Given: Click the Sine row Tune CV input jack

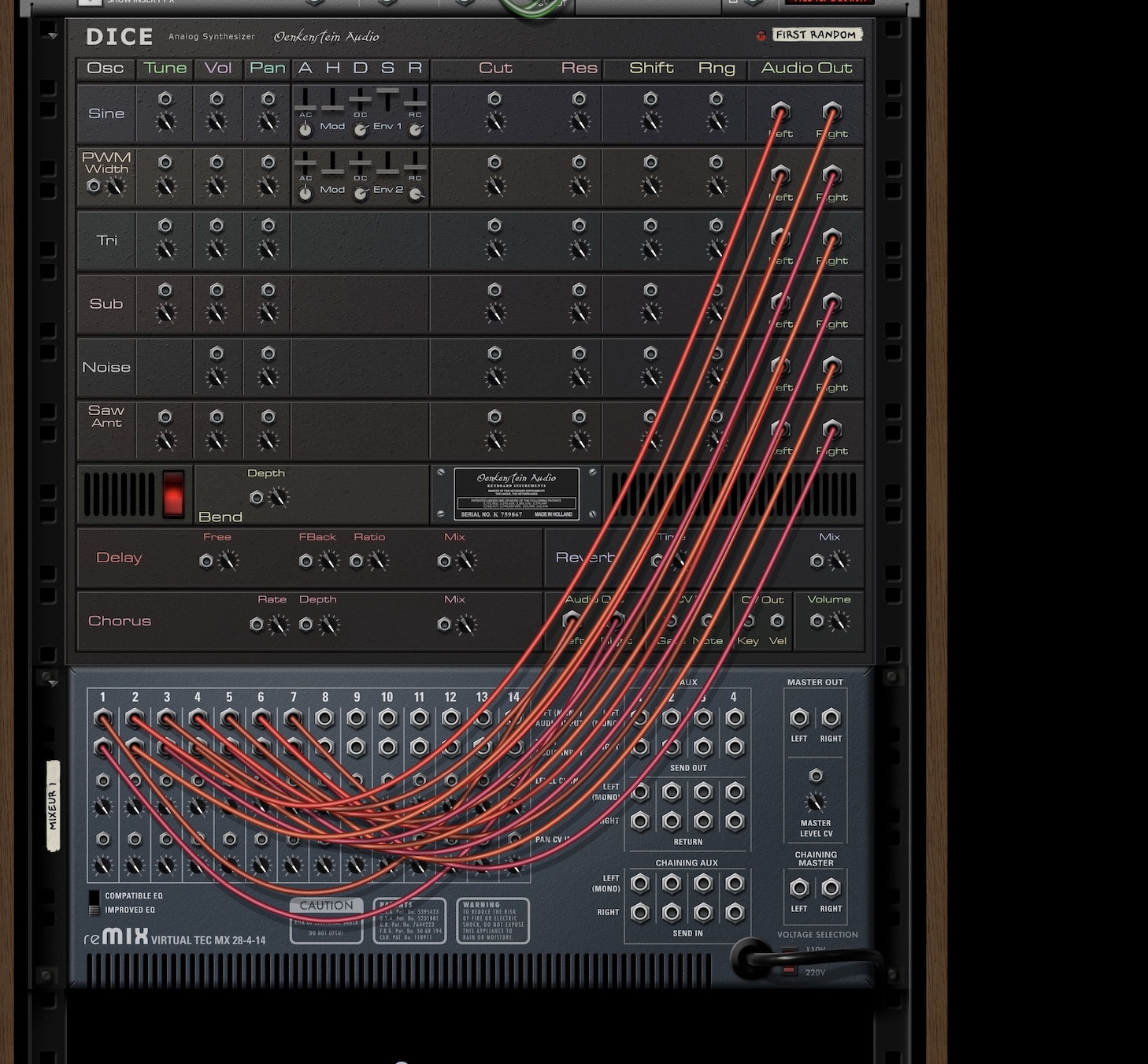Looking at the screenshot, I should [165, 98].
